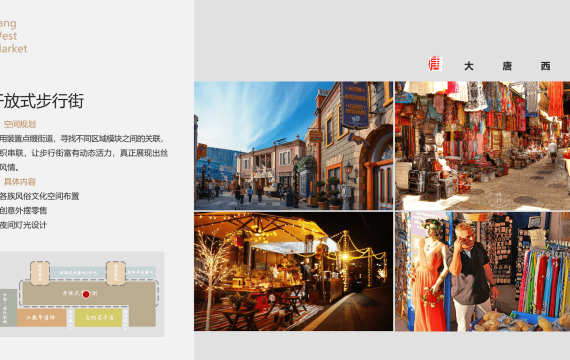
Task: Open the mannequin and man shop photo
Action: point(482,272)
